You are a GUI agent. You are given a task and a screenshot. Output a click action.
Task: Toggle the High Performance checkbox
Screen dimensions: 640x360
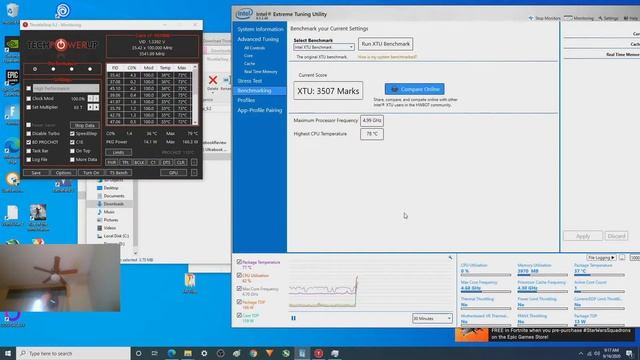point(29,88)
